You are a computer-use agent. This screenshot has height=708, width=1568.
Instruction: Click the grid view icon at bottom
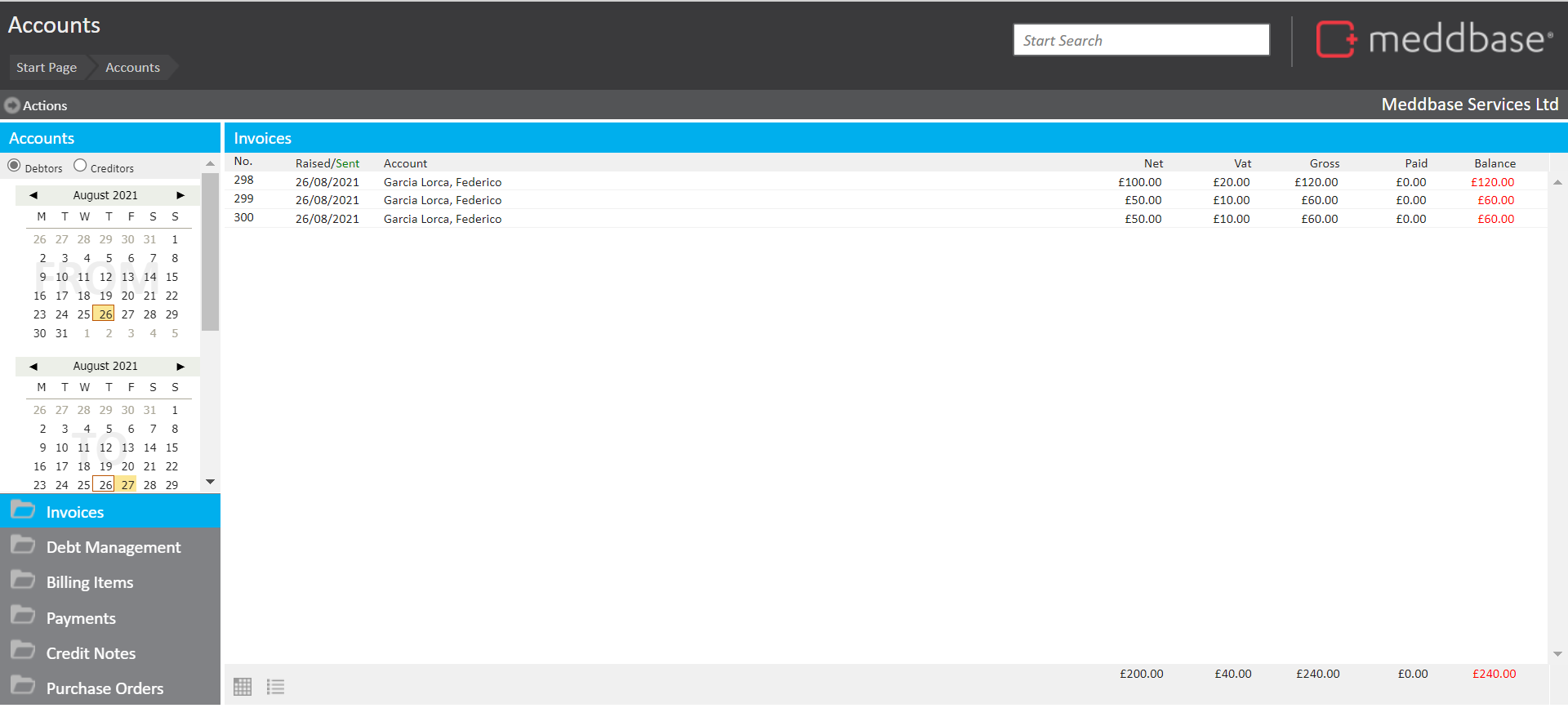(243, 687)
